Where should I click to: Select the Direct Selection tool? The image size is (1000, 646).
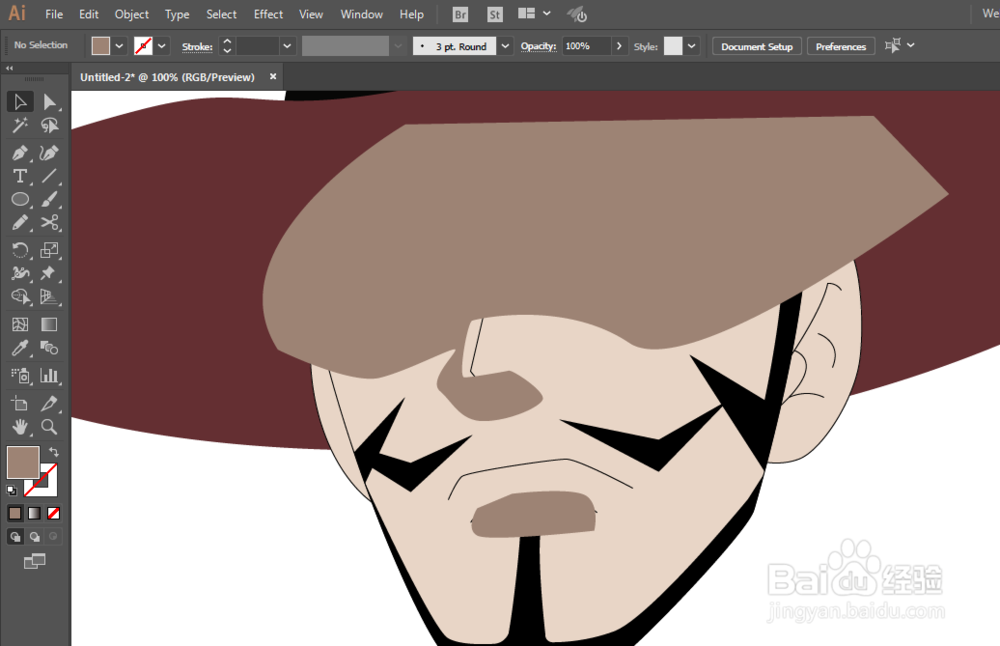point(49,102)
